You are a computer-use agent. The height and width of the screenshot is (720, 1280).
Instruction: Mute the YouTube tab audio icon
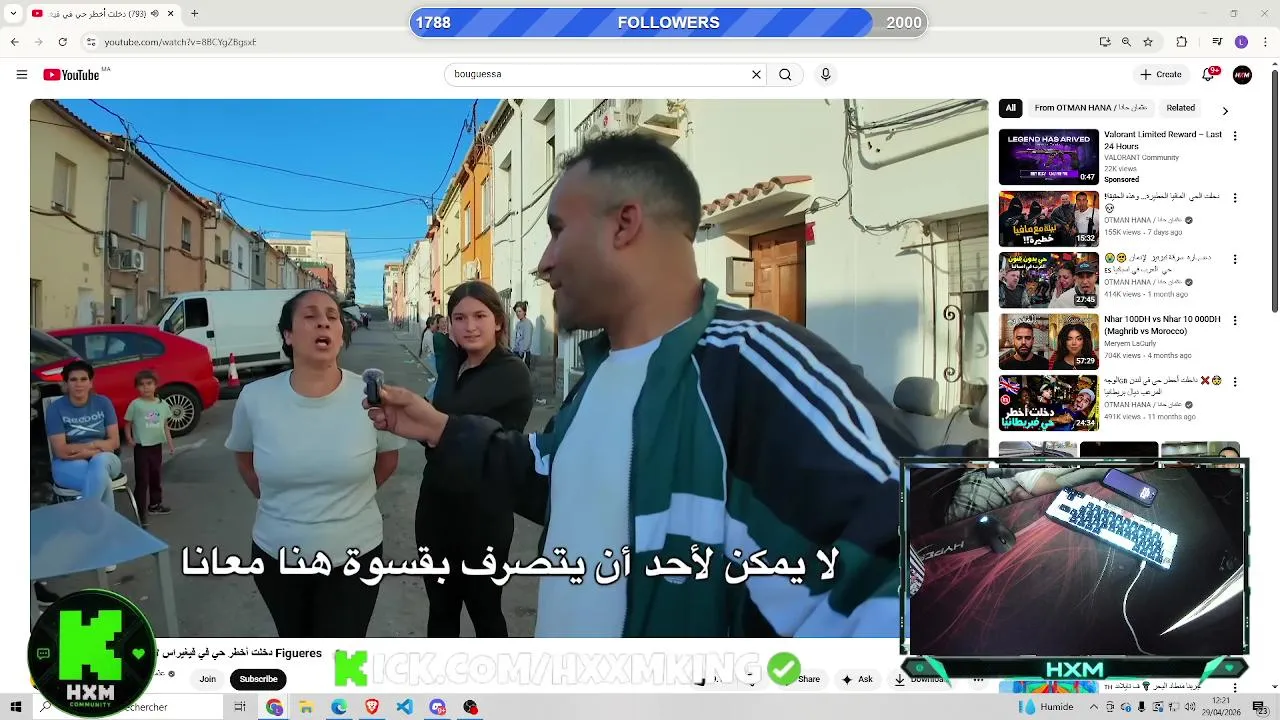coord(154,14)
